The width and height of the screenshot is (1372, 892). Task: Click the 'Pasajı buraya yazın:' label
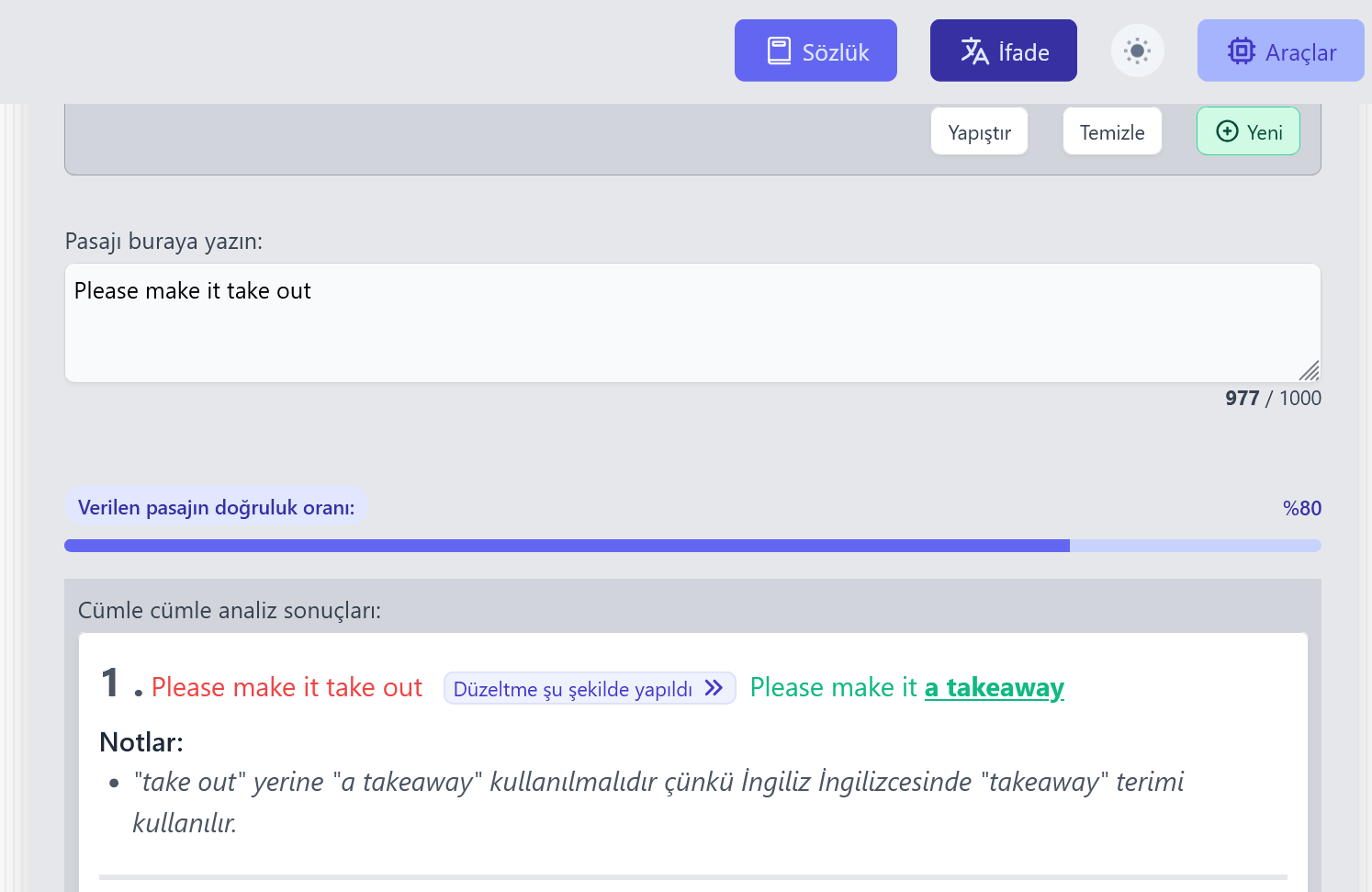pyautogui.click(x=163, y=241)
